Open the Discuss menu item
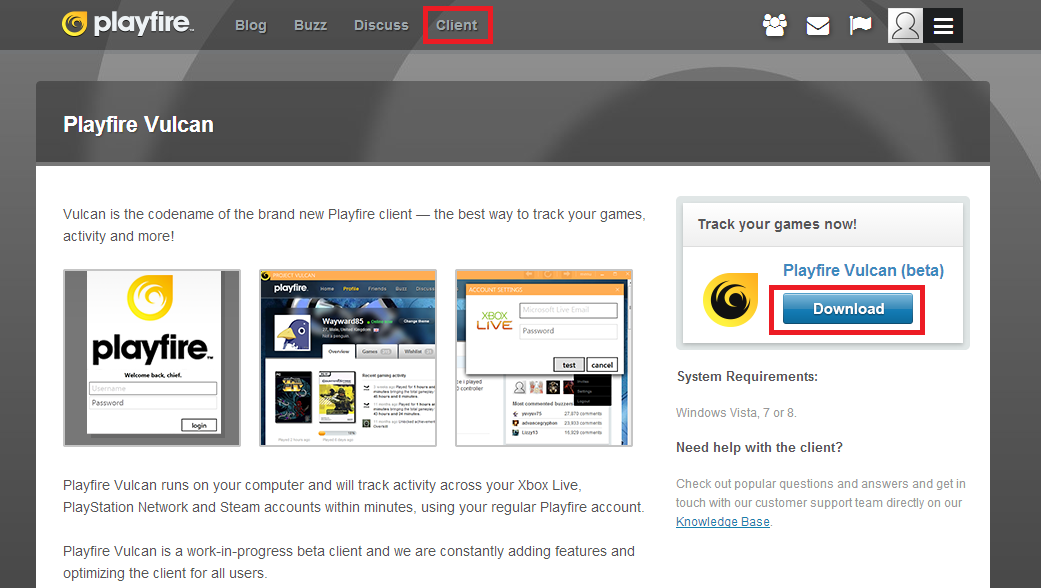1041x588 pixels. pos(381,25)
